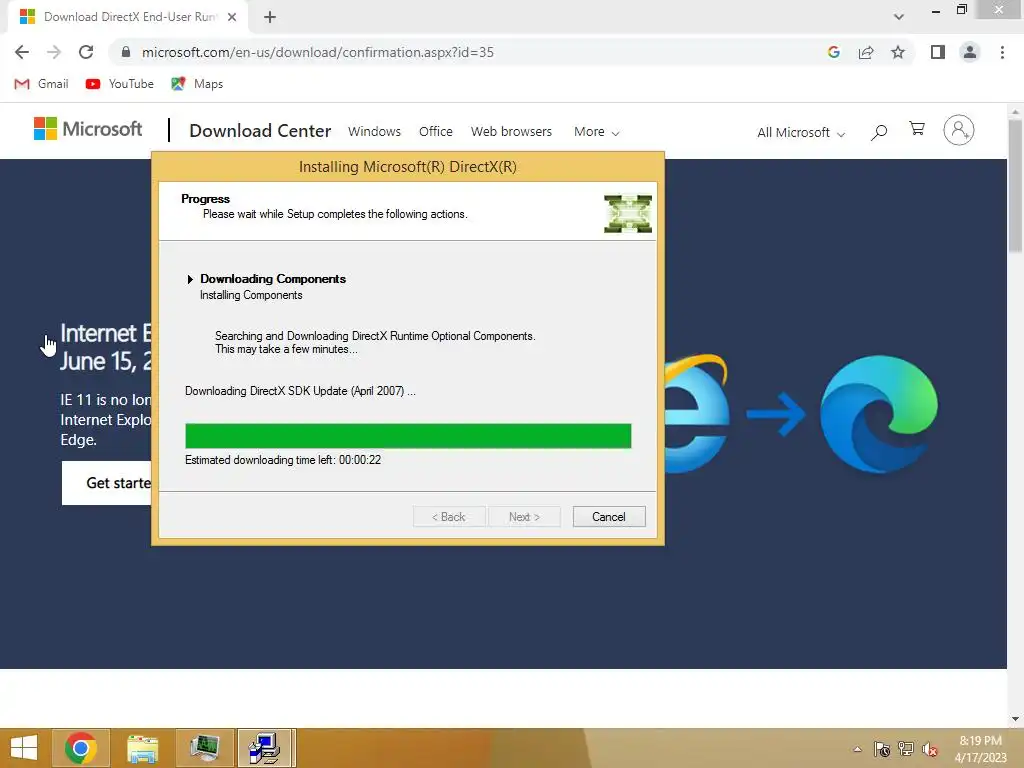The width and height of the screenshot is (1024, 768).
Task: Share this page via share icon
Action: [866, 52]
